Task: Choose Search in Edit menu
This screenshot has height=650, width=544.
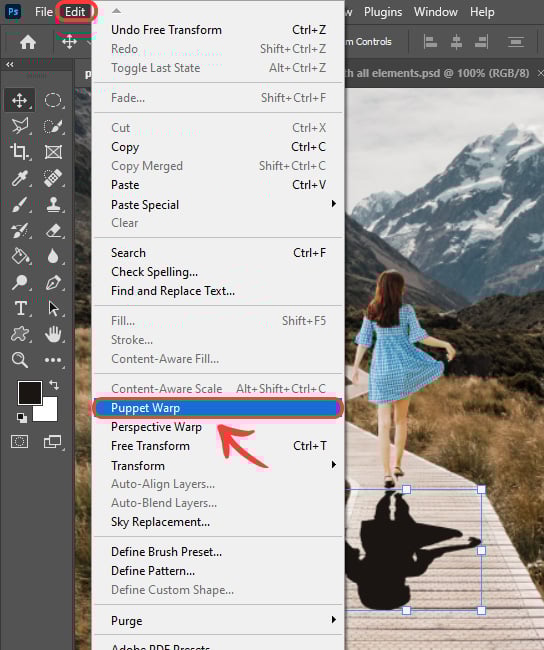Action: 218,253
